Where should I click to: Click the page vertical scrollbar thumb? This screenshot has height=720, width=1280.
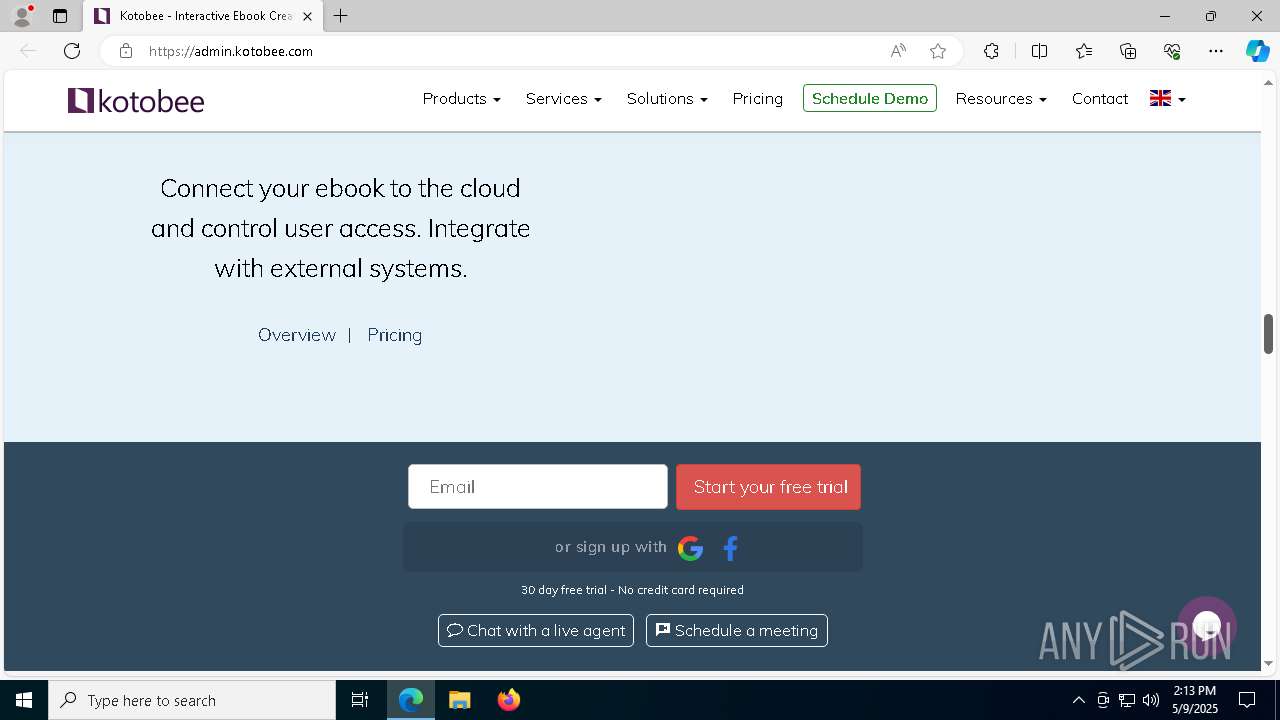(x=1268, y=334)
